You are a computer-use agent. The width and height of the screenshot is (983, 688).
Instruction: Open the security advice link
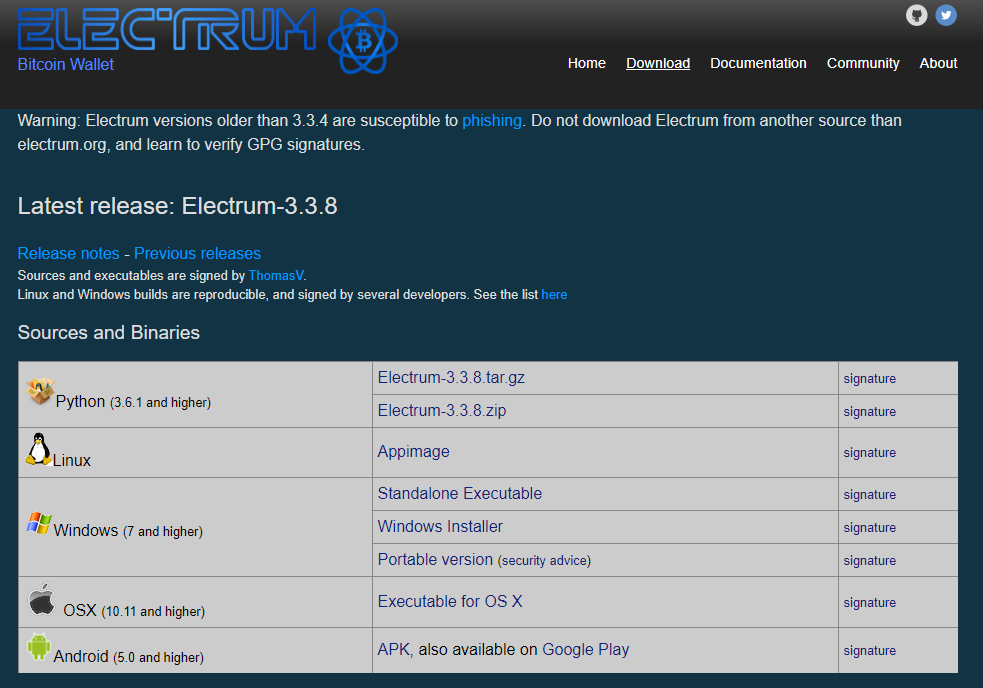[x=544, y=561]
